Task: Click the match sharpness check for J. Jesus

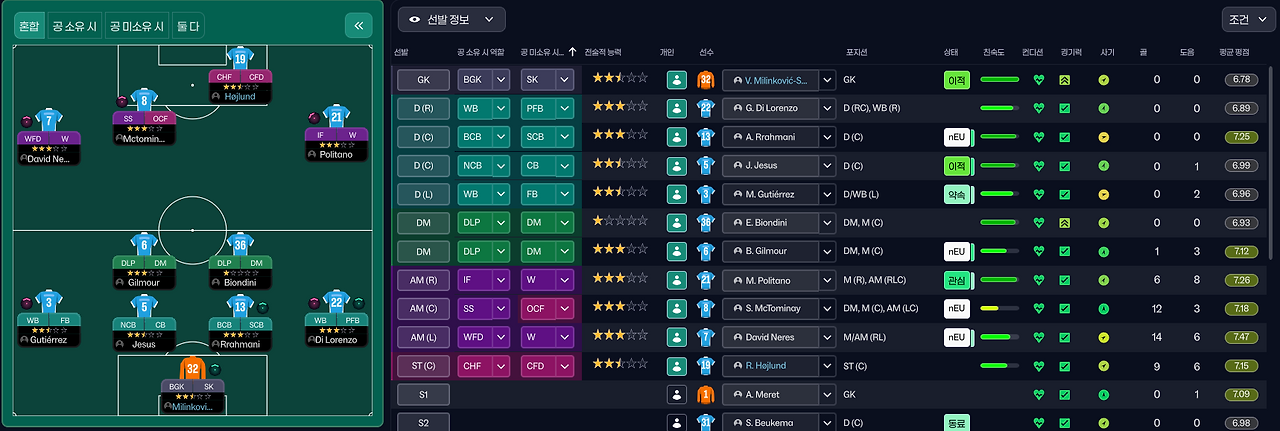Action: pyautogui.click(x=1065, y=165)
